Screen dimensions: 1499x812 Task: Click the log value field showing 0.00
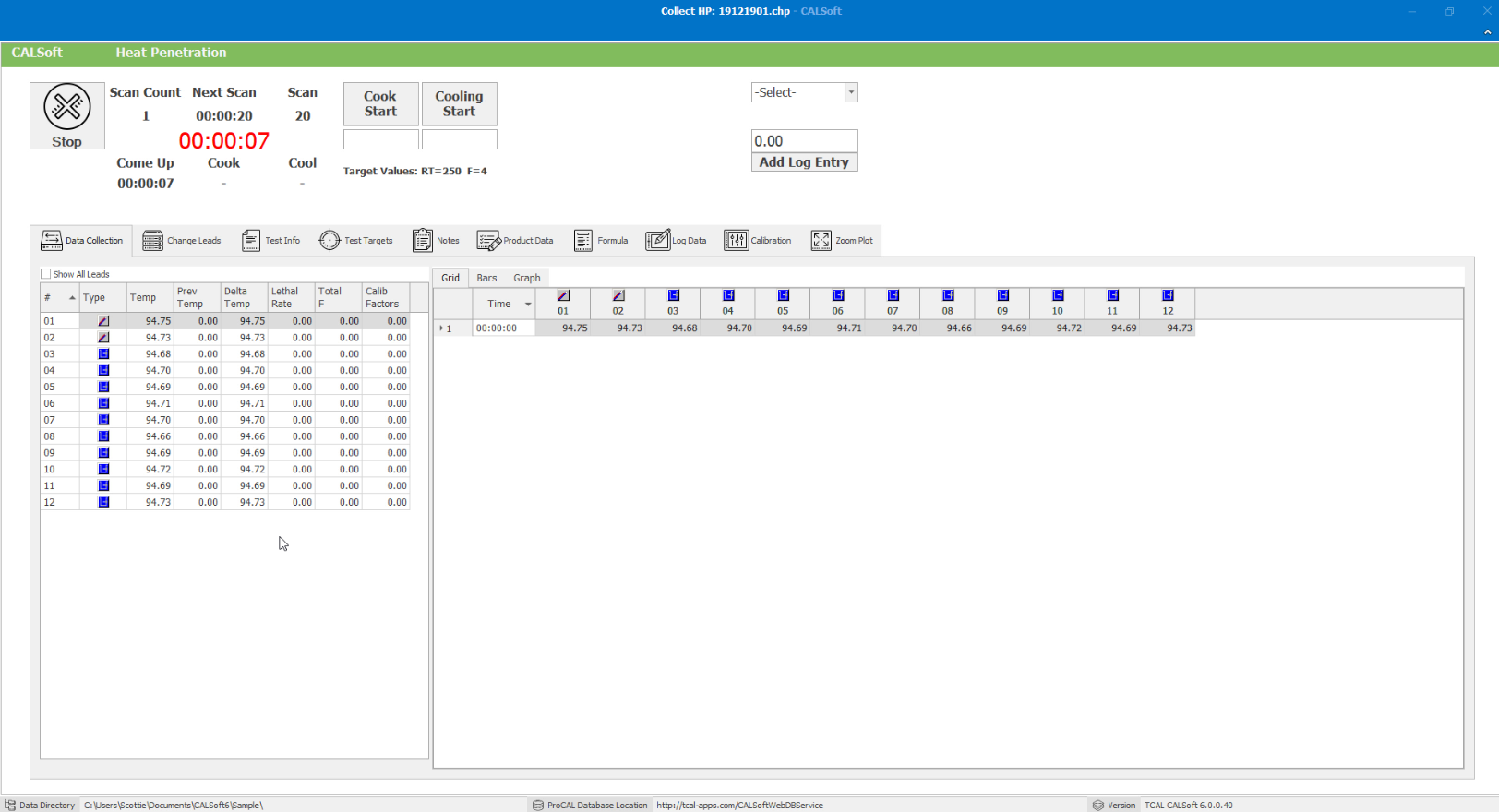[x=804, y=141]
